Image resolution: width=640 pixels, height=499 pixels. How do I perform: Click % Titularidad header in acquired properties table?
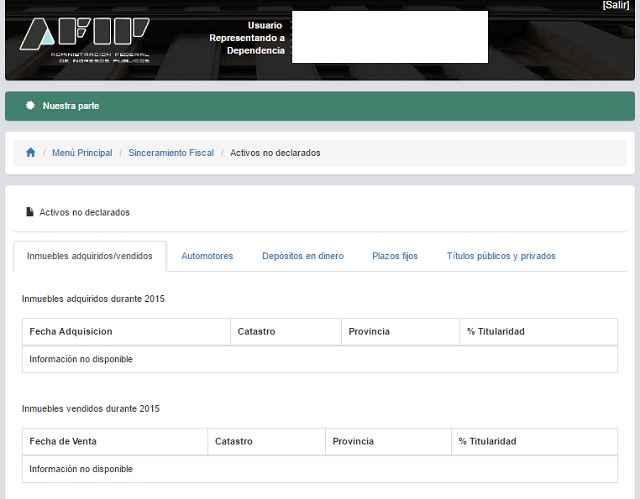click(x=495, y=332)
